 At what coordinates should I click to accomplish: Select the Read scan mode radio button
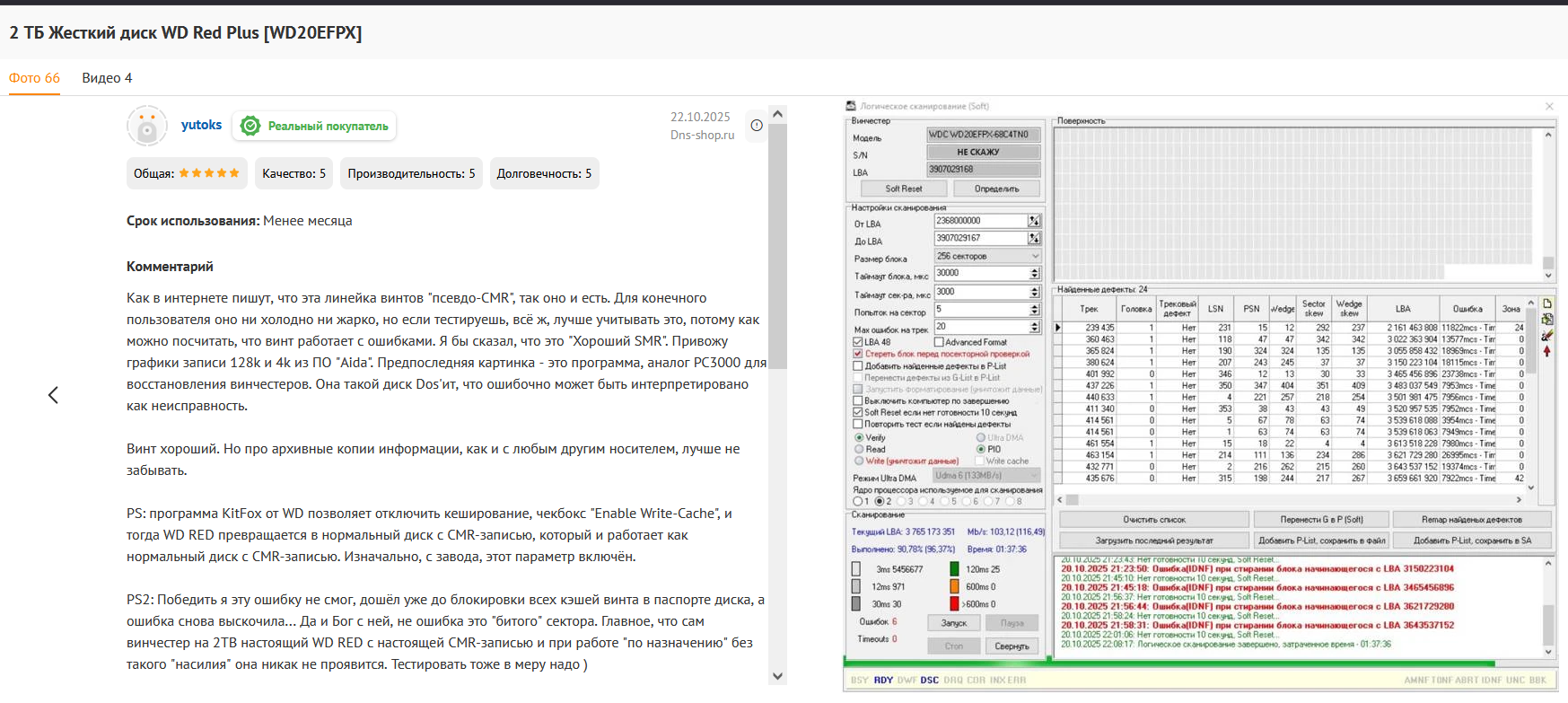tap(859, 449)
